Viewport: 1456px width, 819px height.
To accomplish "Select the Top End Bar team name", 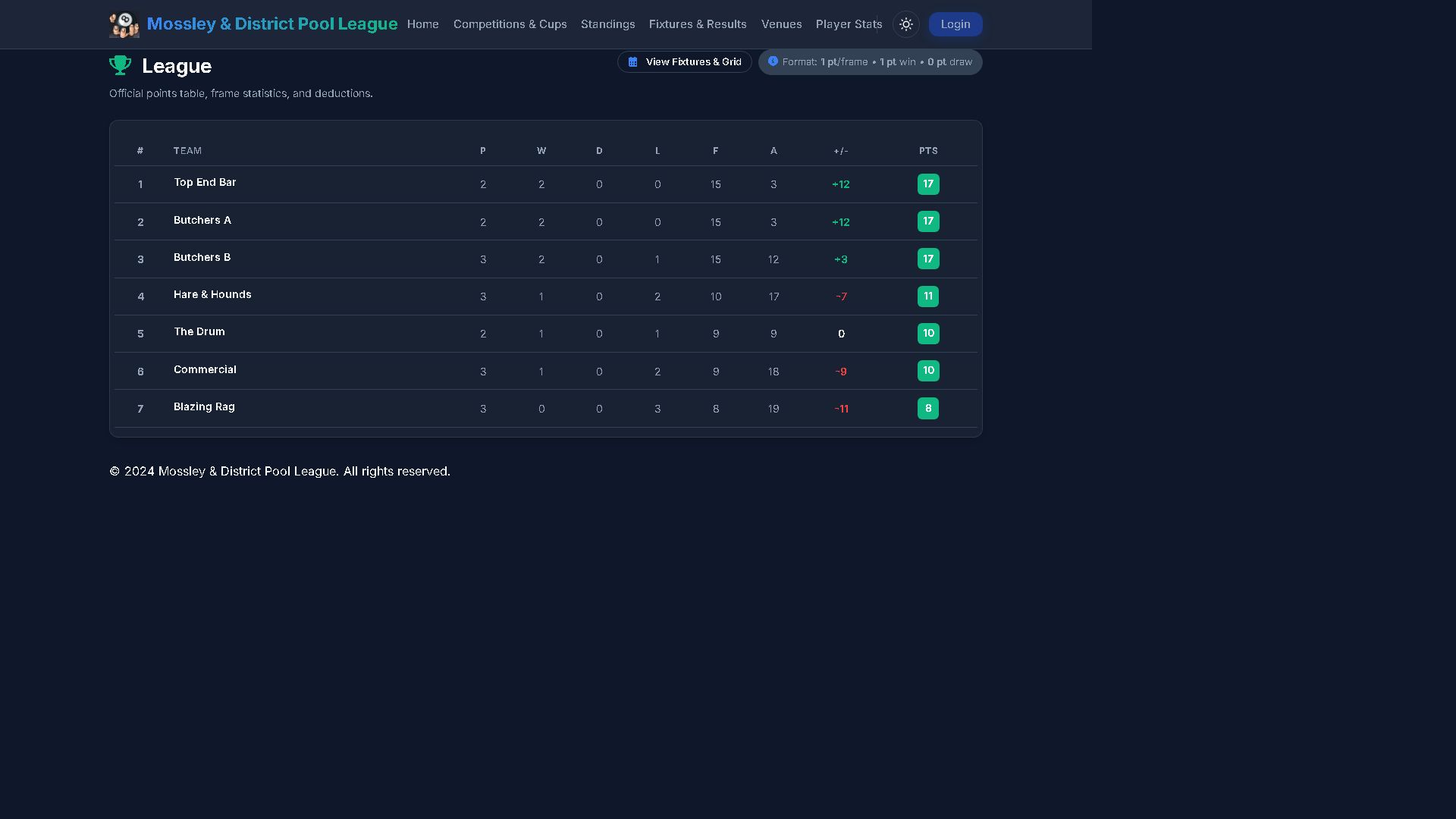I will [x=205, y=183].
